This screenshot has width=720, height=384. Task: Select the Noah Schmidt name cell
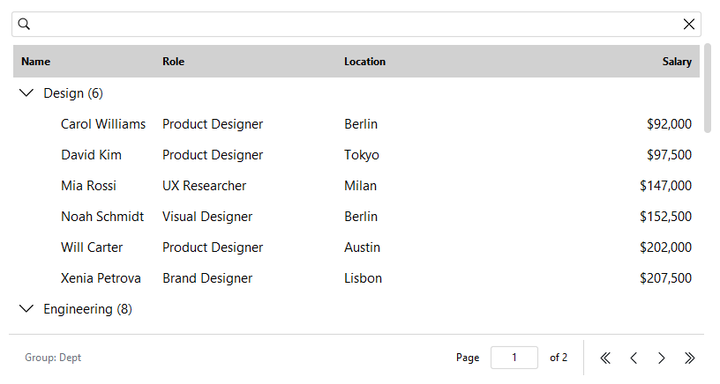click(102, 216)
